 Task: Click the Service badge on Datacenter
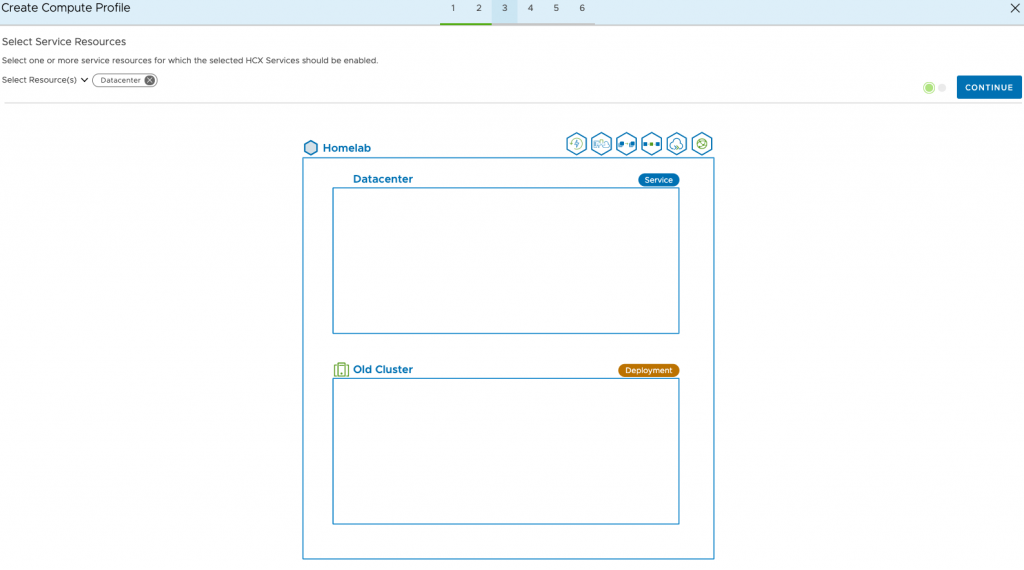[658, 180]
